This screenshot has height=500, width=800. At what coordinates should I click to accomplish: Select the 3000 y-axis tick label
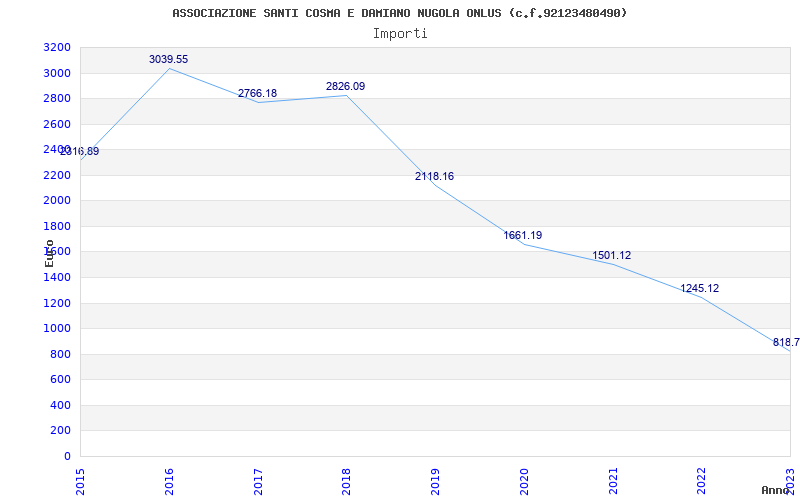click(x=57, y=73)
